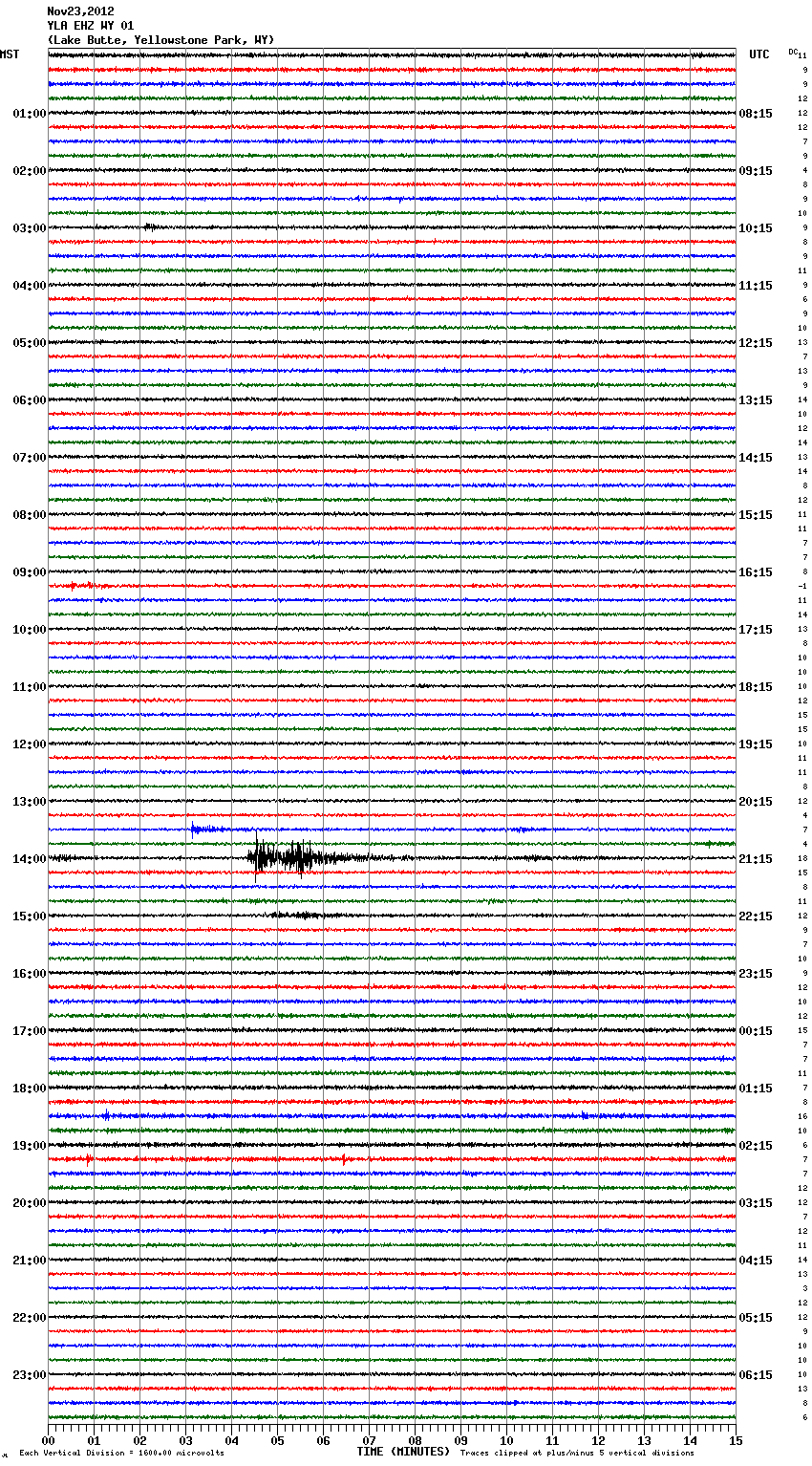Click the "17:00" MST time label
The width and height of the screenshot is (812, 1466).
tap(29, 1031)
